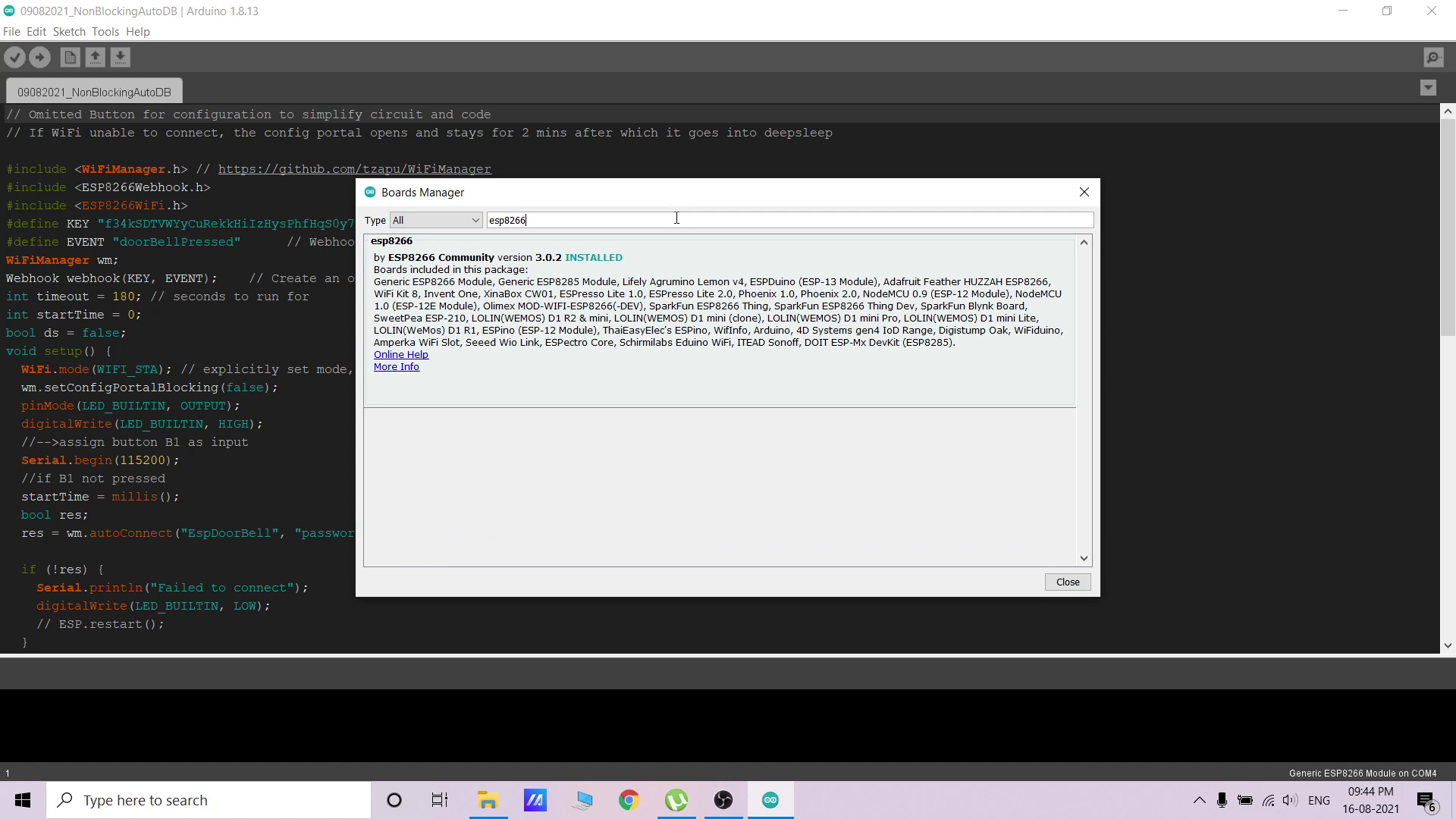
Task: Open the Help menu
Action: click(x=138, y=32)
